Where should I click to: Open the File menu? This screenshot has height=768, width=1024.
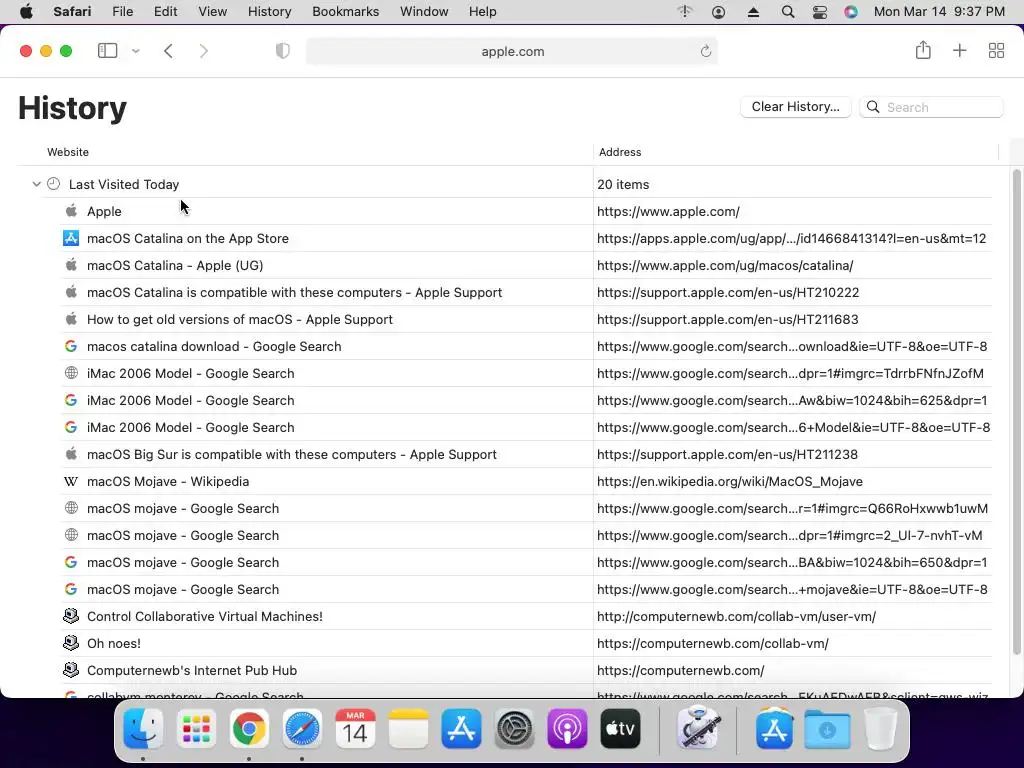122,12
